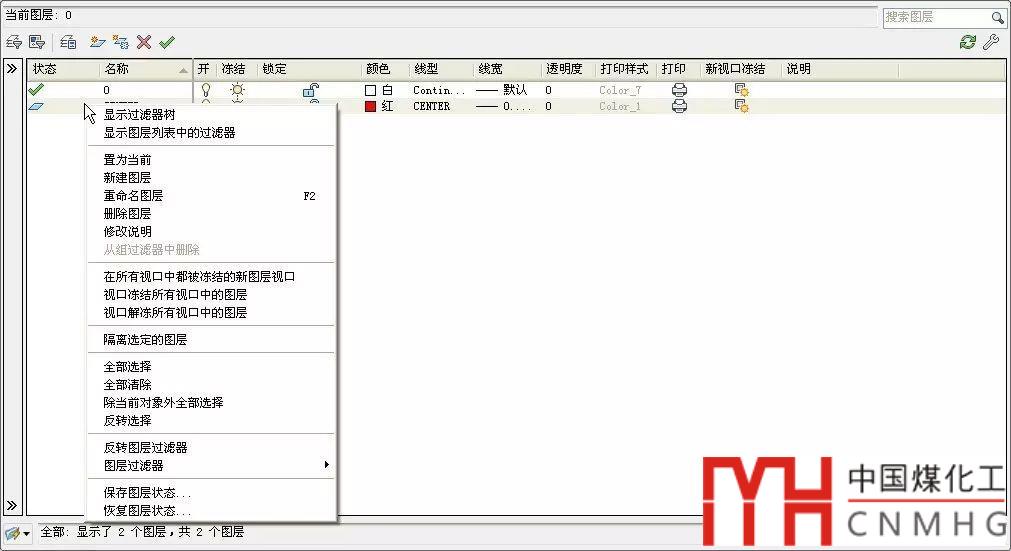Click the 透明度 column header
The height and width of the screenshot is (551, 1011).
click(x=568, y=69)
